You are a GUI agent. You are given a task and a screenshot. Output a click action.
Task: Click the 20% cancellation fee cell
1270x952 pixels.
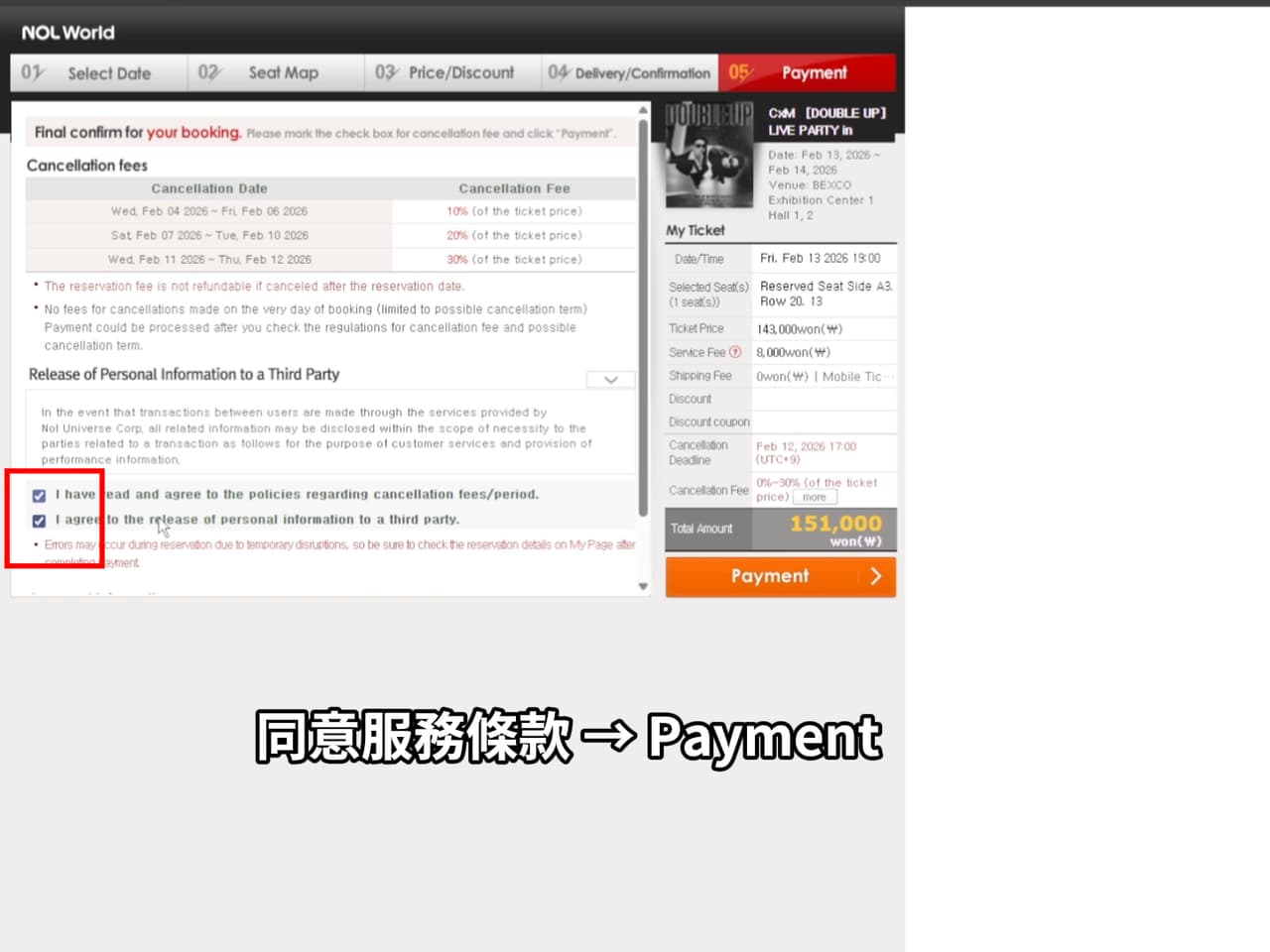[x=514, y=235]
